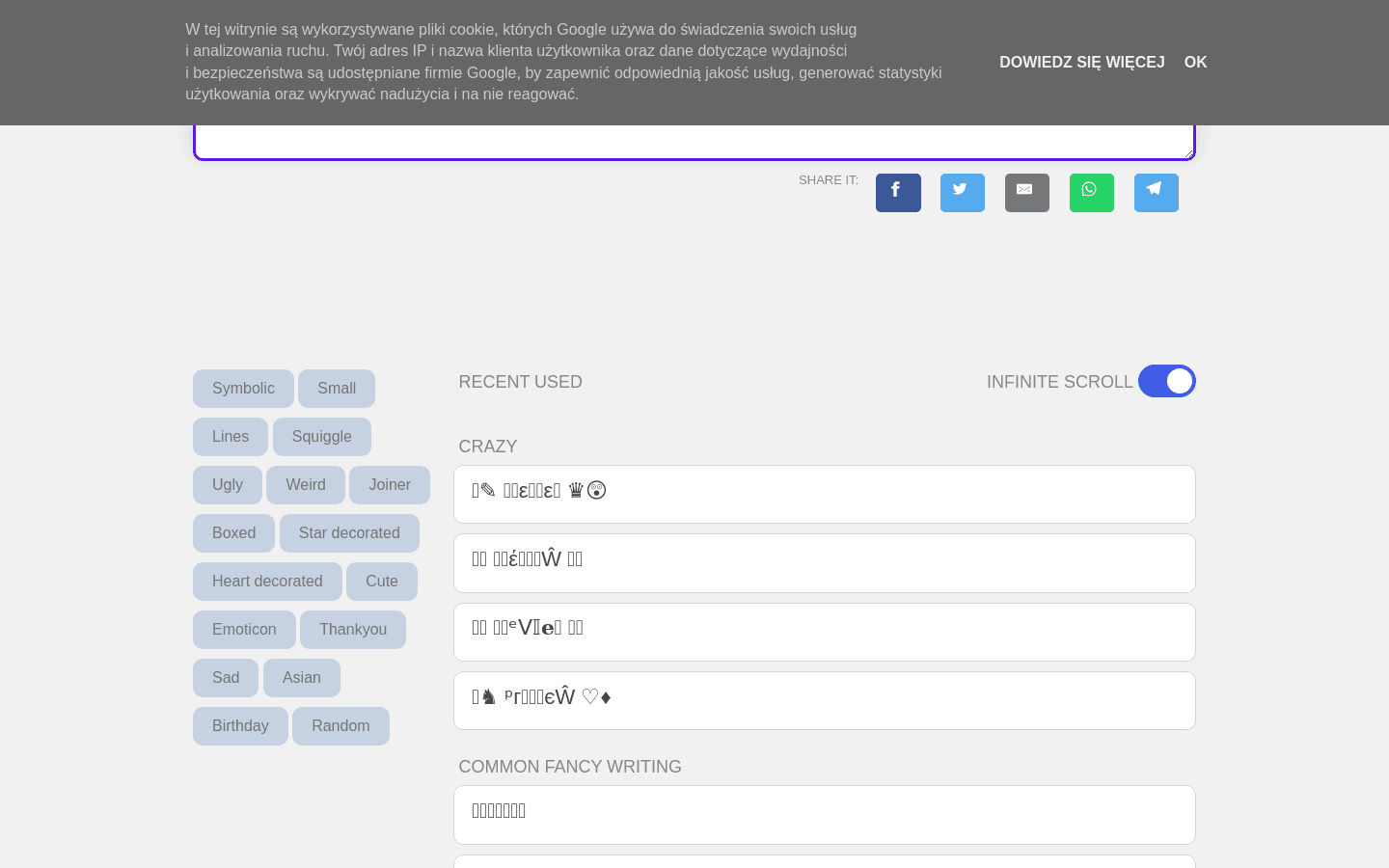Select the Birthday category tag
The image size is (1389, 868).
[x=240, y=726]
